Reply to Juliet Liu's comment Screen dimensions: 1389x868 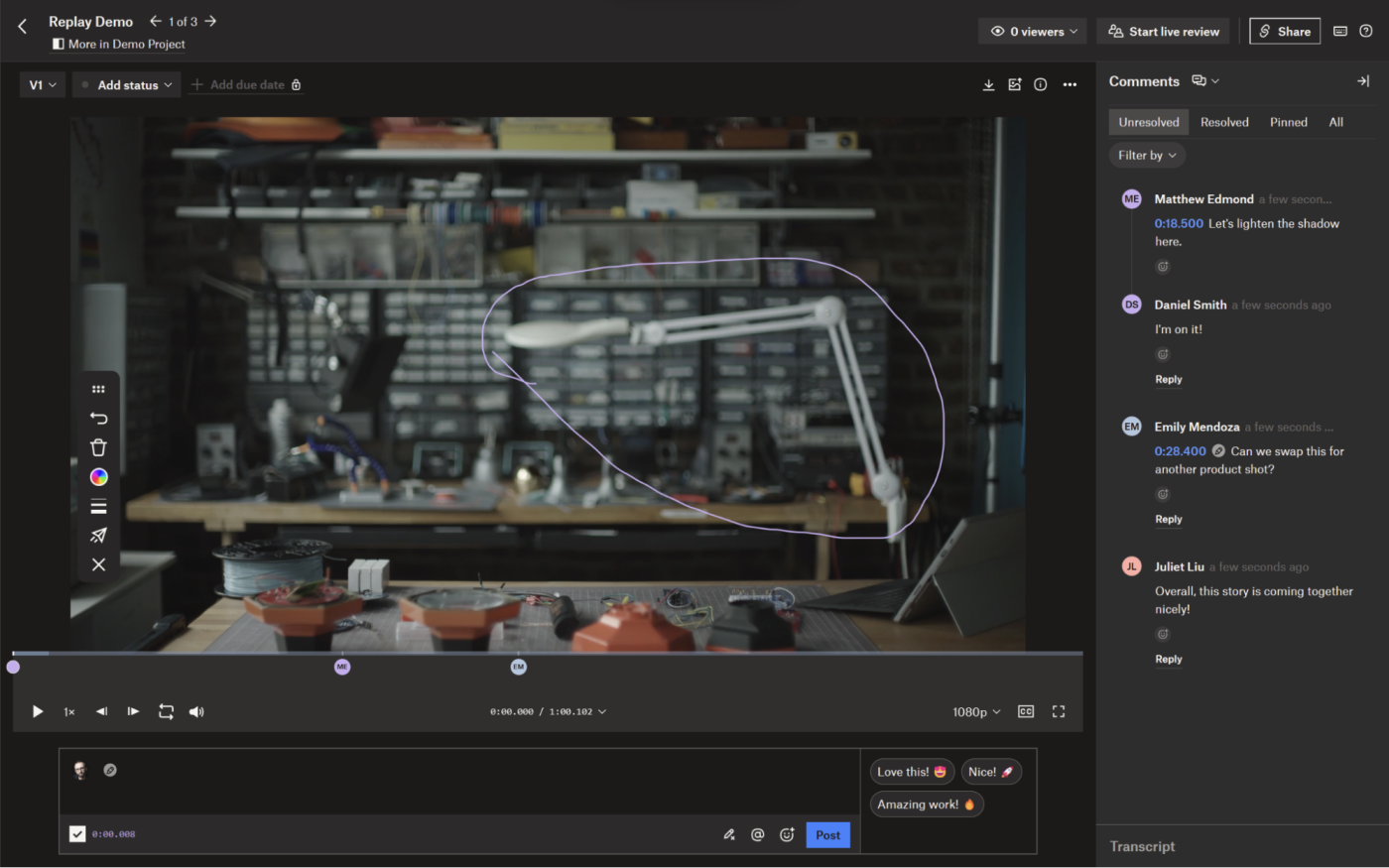1169,660
